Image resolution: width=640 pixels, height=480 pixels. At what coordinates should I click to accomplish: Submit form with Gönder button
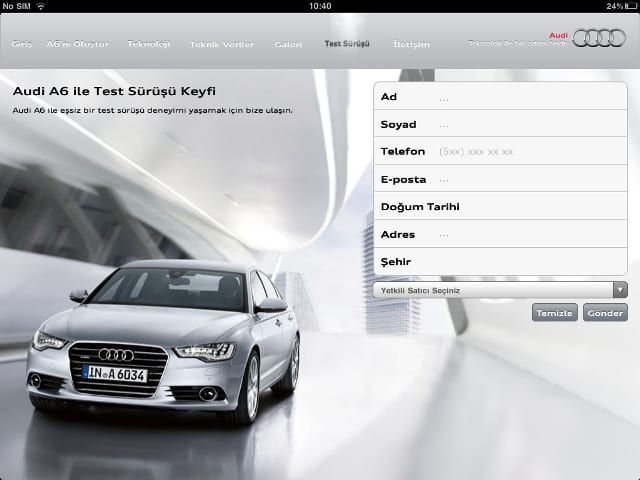(x=605, y=313)
